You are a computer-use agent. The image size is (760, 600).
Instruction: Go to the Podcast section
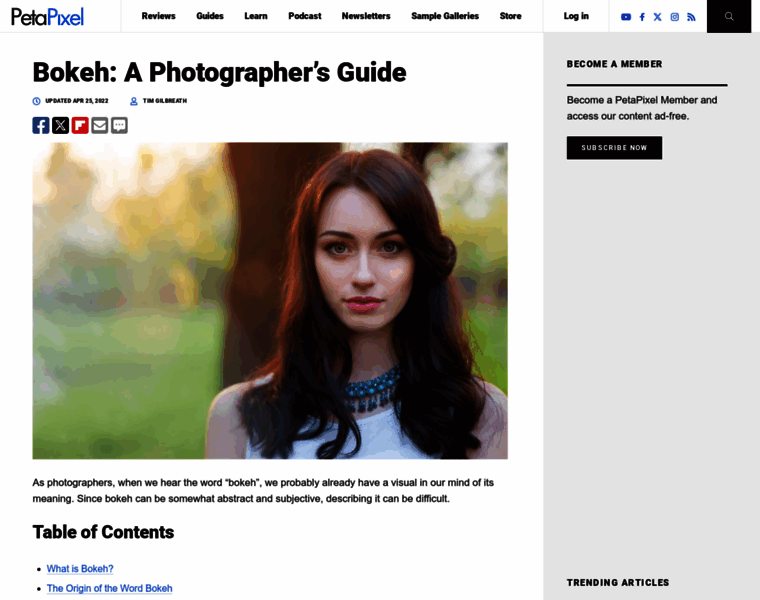click(304, 16)
